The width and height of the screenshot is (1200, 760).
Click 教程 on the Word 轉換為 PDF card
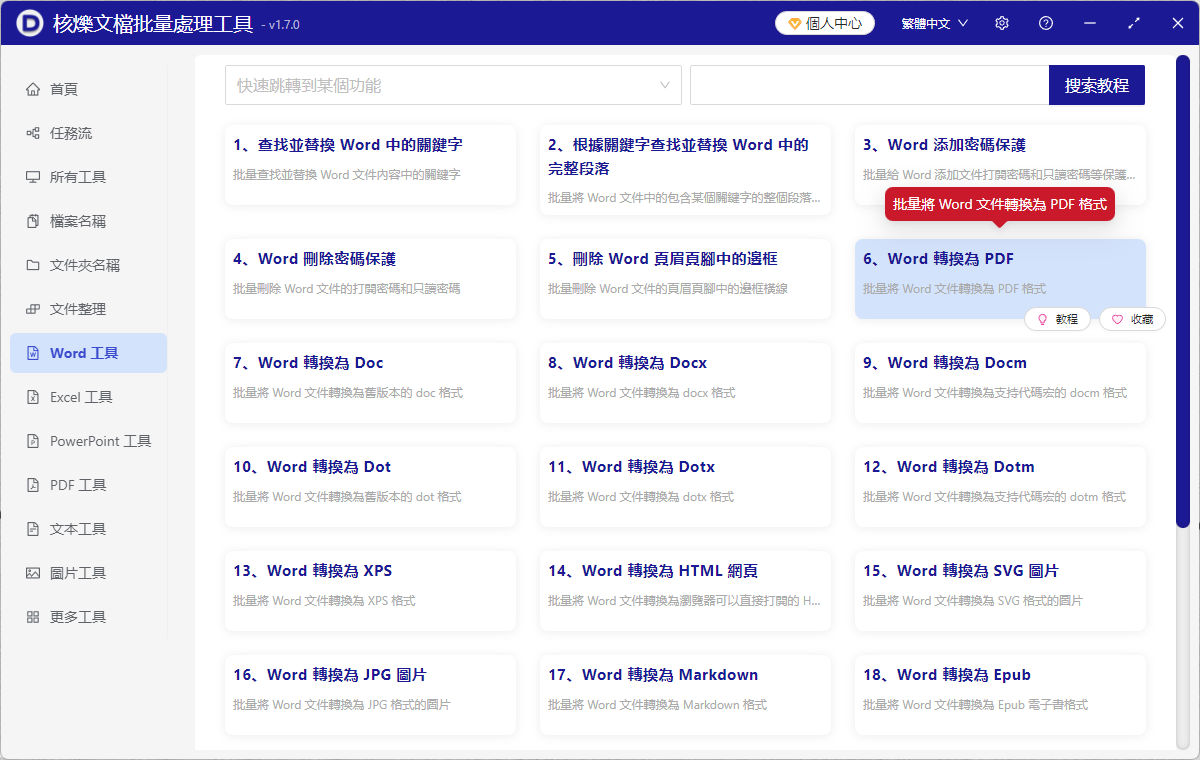[1057, 319]
